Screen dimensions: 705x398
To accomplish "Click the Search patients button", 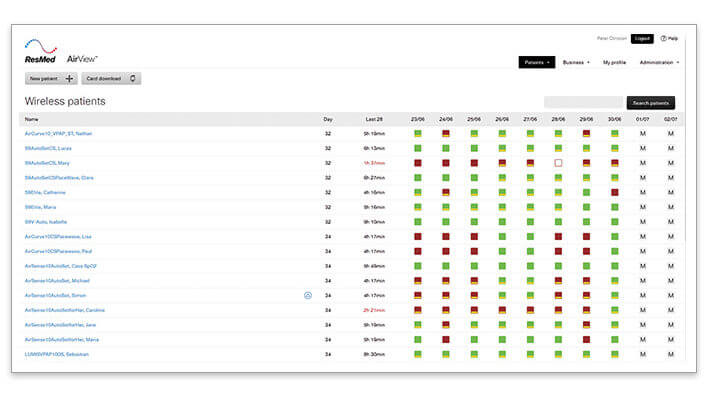I will tap(651, 103).
